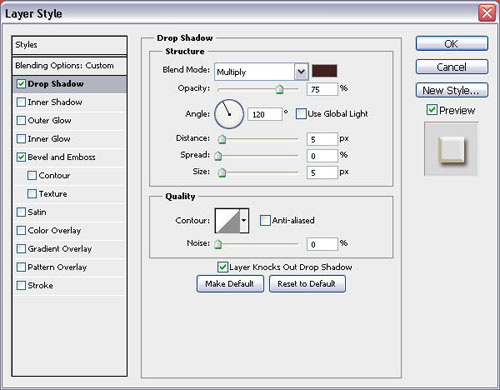Screen dimensions: 500x390
Task: Click the Multiply blend mode combo box
Action: click(261, 72)
